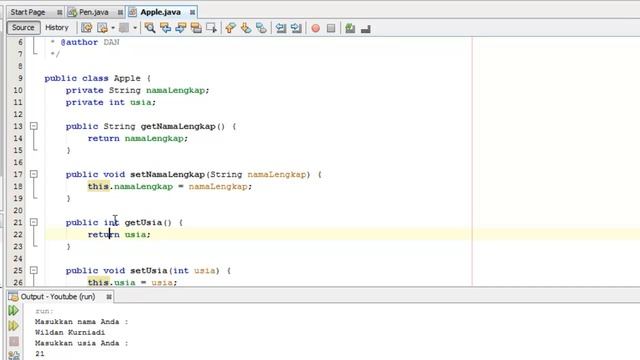Click the Output window icon on its tab
Viewport: 640px width, 360px height.
click(x=13, y=296)
